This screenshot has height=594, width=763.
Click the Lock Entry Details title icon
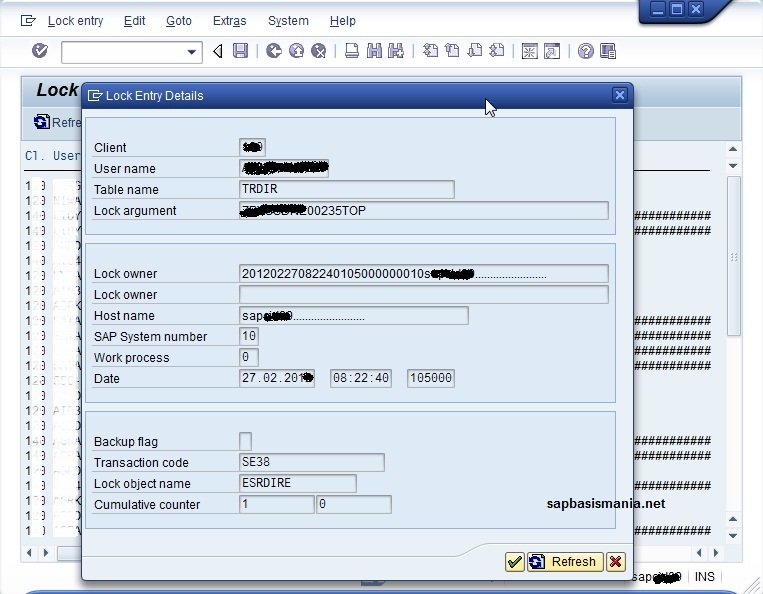(95, 95)
